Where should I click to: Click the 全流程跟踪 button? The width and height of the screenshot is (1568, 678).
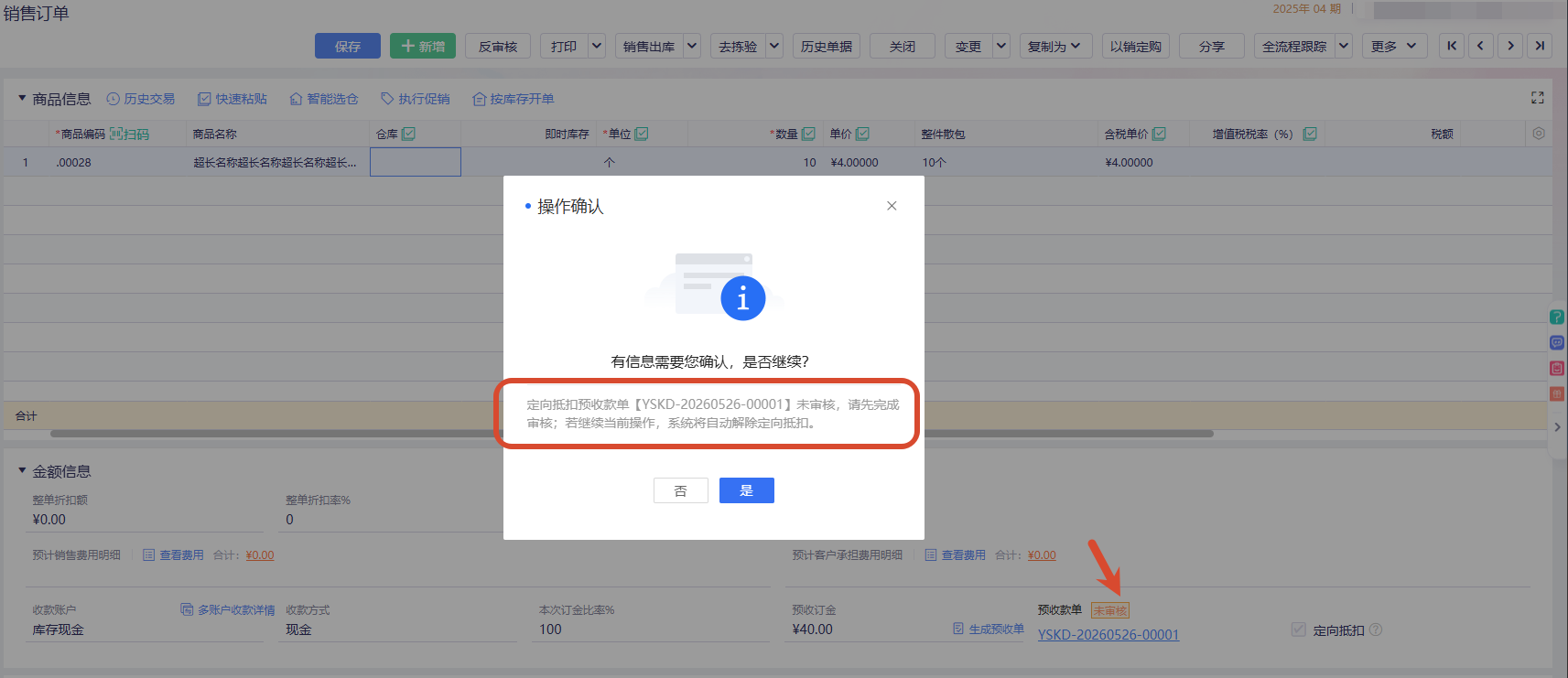tap(1294, 46)
